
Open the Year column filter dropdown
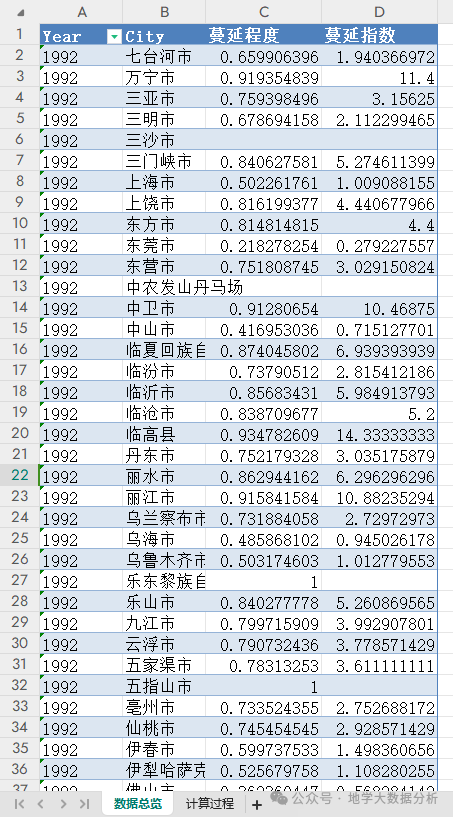pyautogui.click(x=114, y=36)
